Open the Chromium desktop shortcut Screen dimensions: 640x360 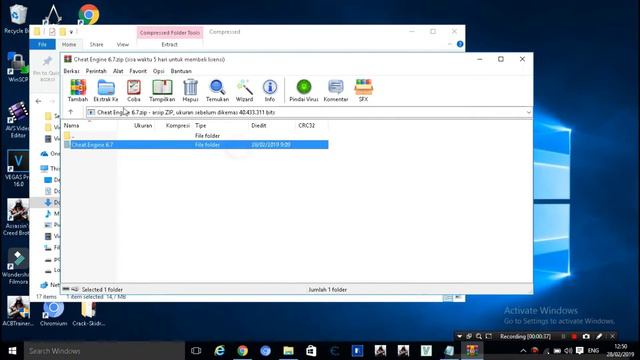click(x=53, y=313)
